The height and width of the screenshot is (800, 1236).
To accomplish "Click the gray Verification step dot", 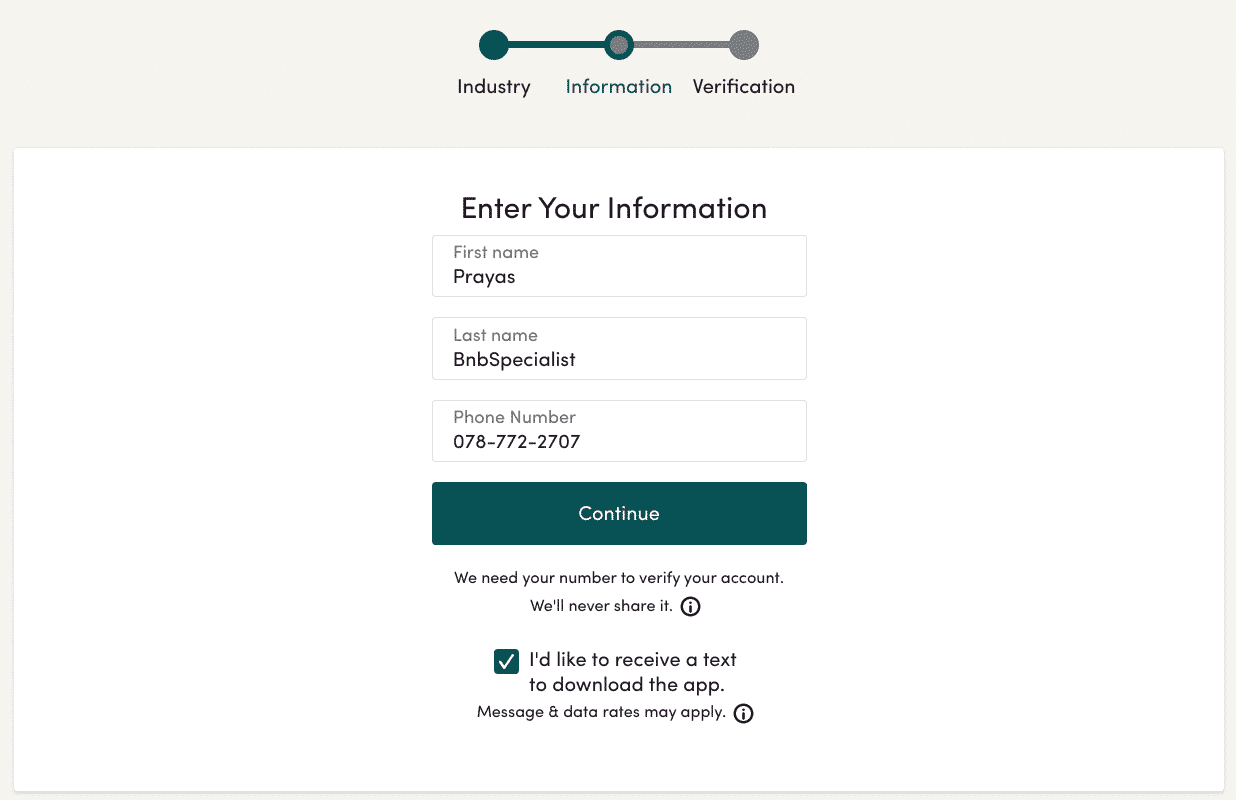I will click(x=743, y=45).
